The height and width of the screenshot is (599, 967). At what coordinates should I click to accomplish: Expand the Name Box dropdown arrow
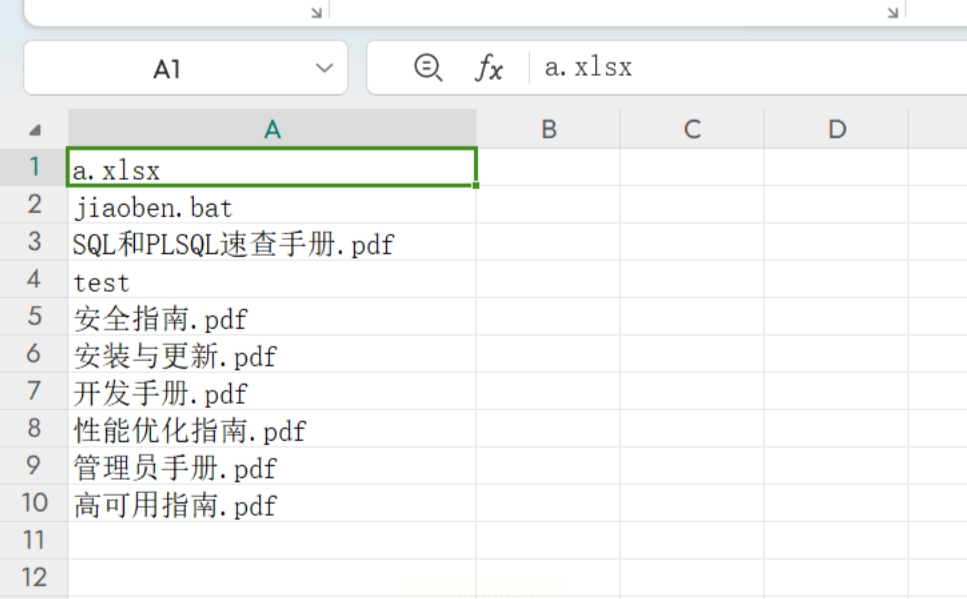point(324,68)
